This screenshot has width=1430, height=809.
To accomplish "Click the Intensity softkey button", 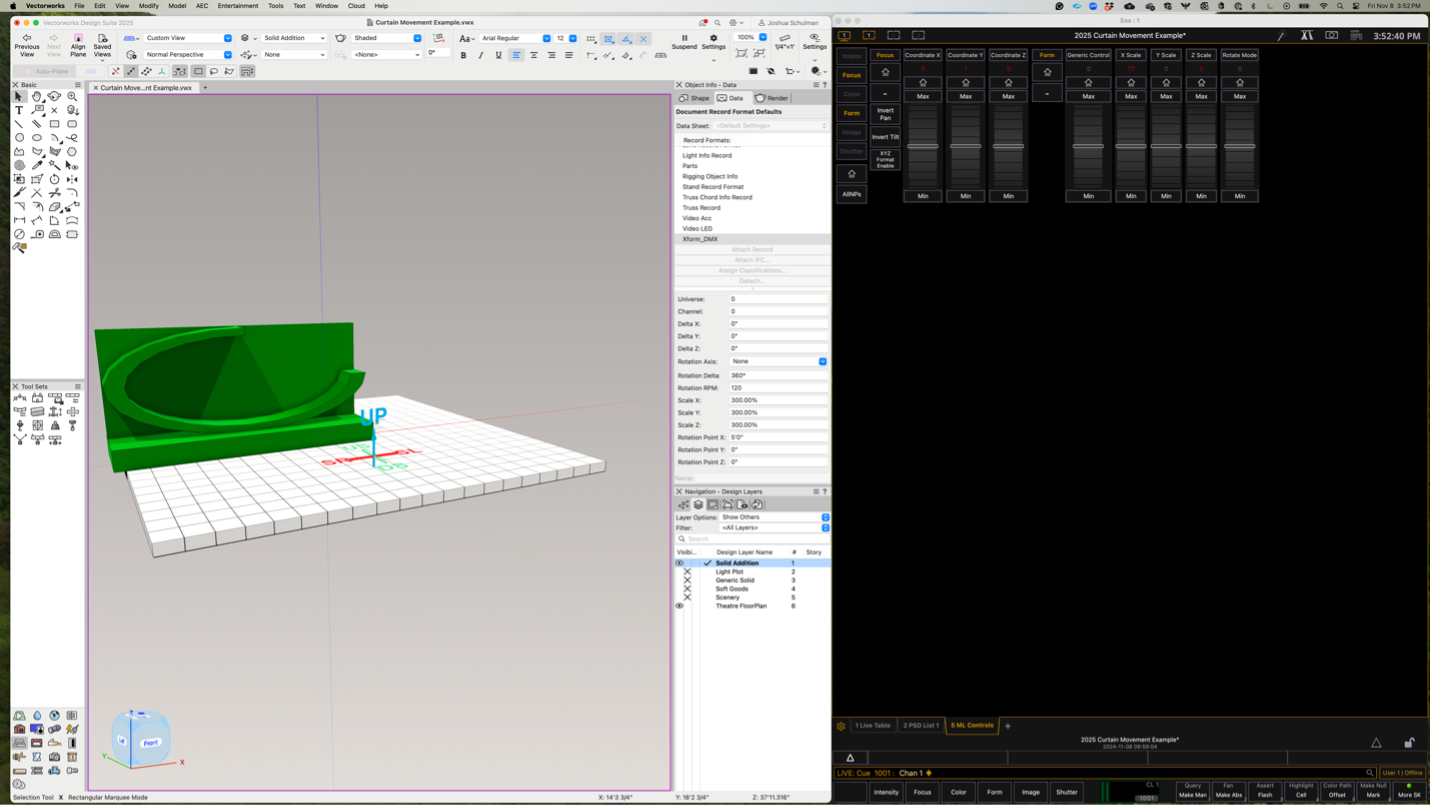I will coord(886,792).
